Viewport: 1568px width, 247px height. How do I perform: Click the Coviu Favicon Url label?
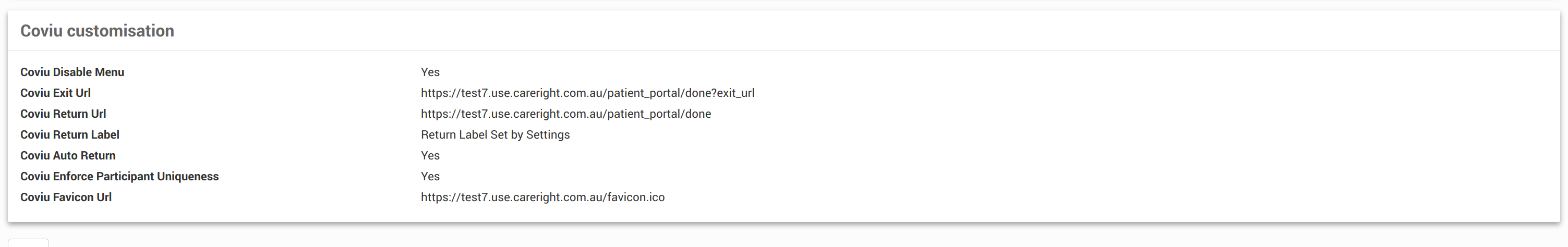pos(66,197)
